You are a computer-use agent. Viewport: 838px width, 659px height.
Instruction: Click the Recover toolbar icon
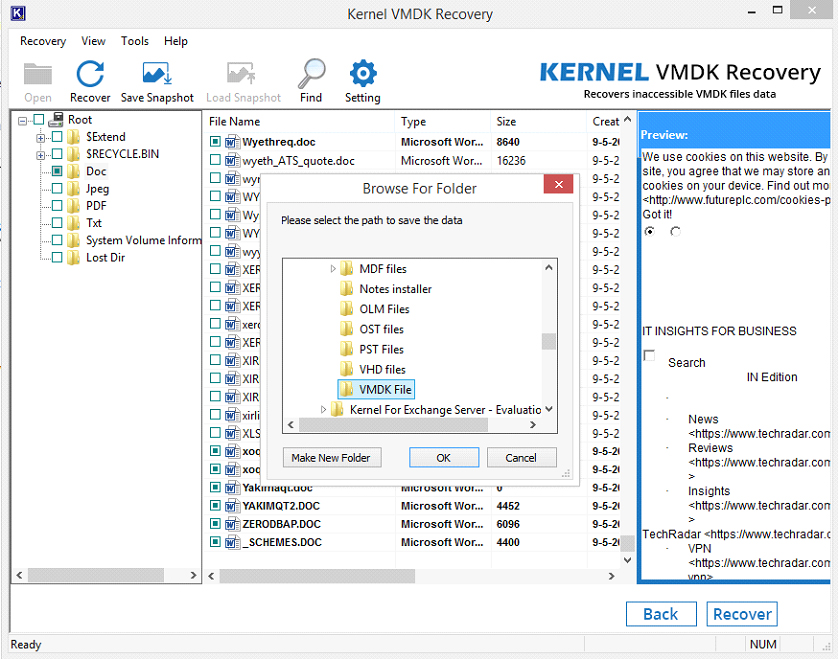90,74
